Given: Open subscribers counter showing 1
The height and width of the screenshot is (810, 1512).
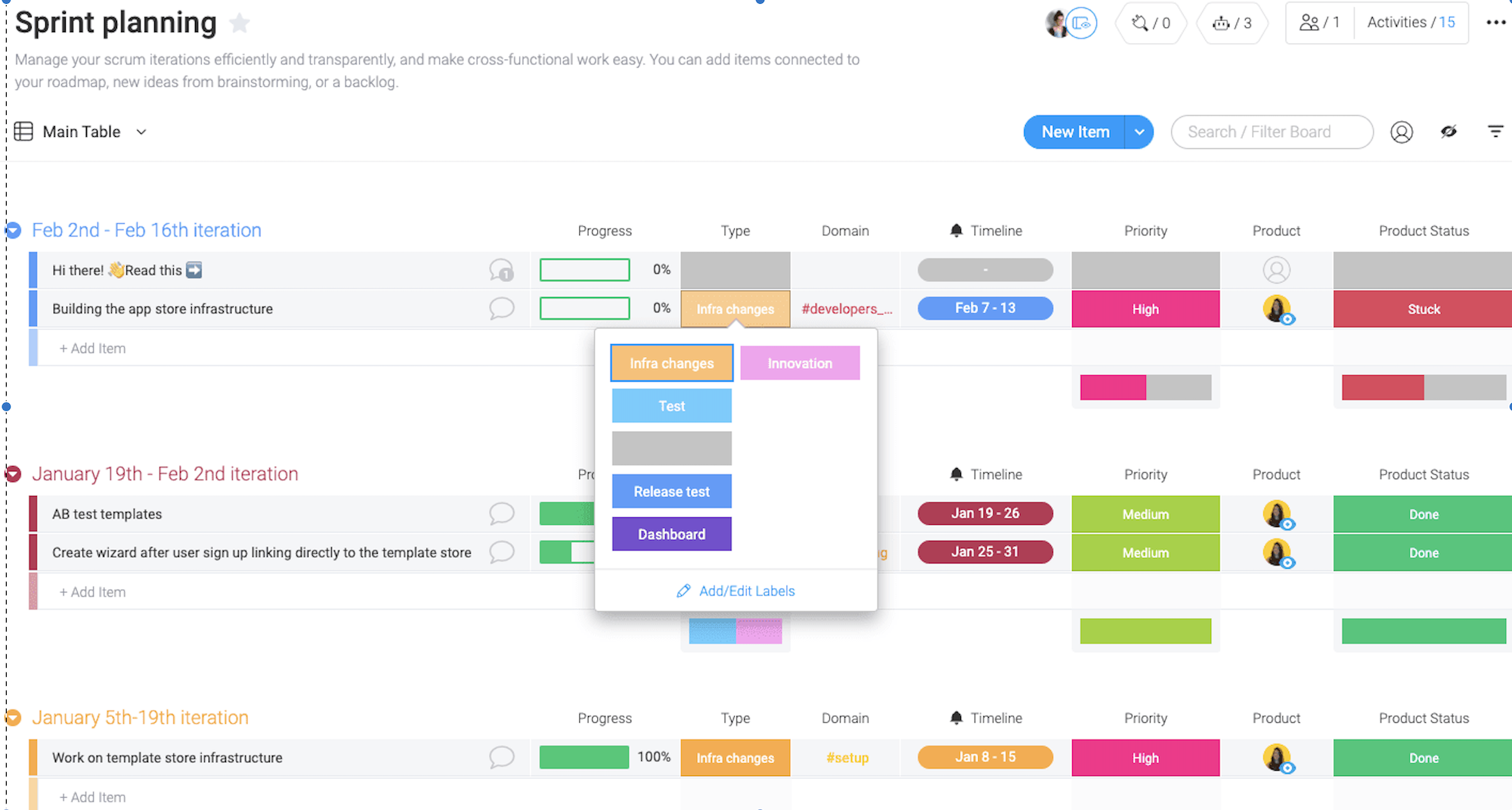Looking at the screenshot, I should pyautogui.click(x=1320, y=23).
